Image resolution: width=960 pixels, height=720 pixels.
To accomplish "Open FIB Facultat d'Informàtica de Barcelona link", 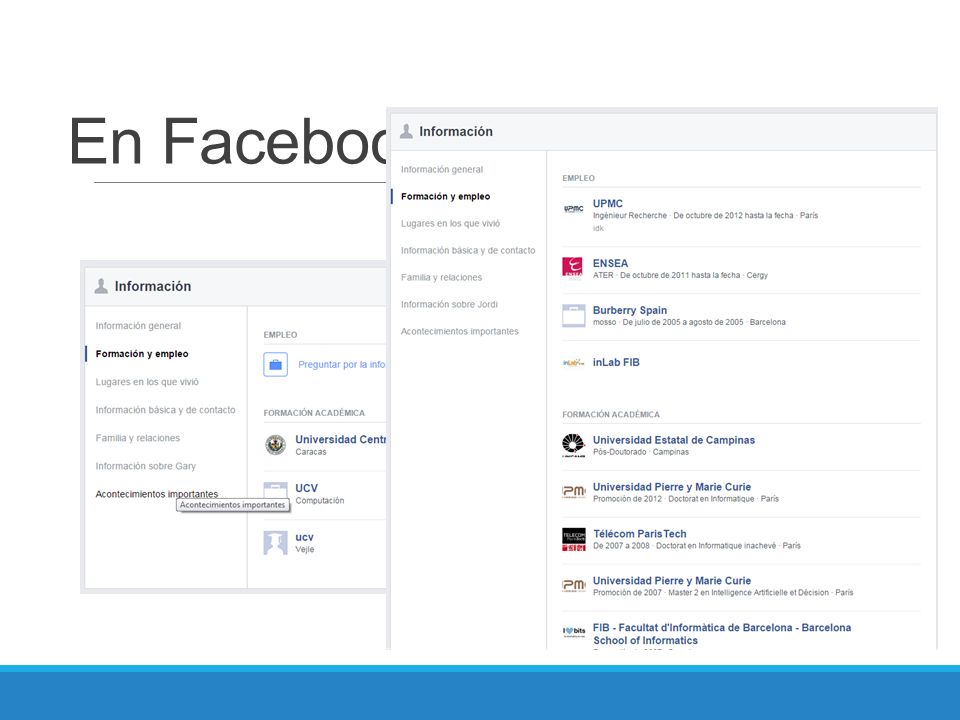I will [x=721, y=634].
